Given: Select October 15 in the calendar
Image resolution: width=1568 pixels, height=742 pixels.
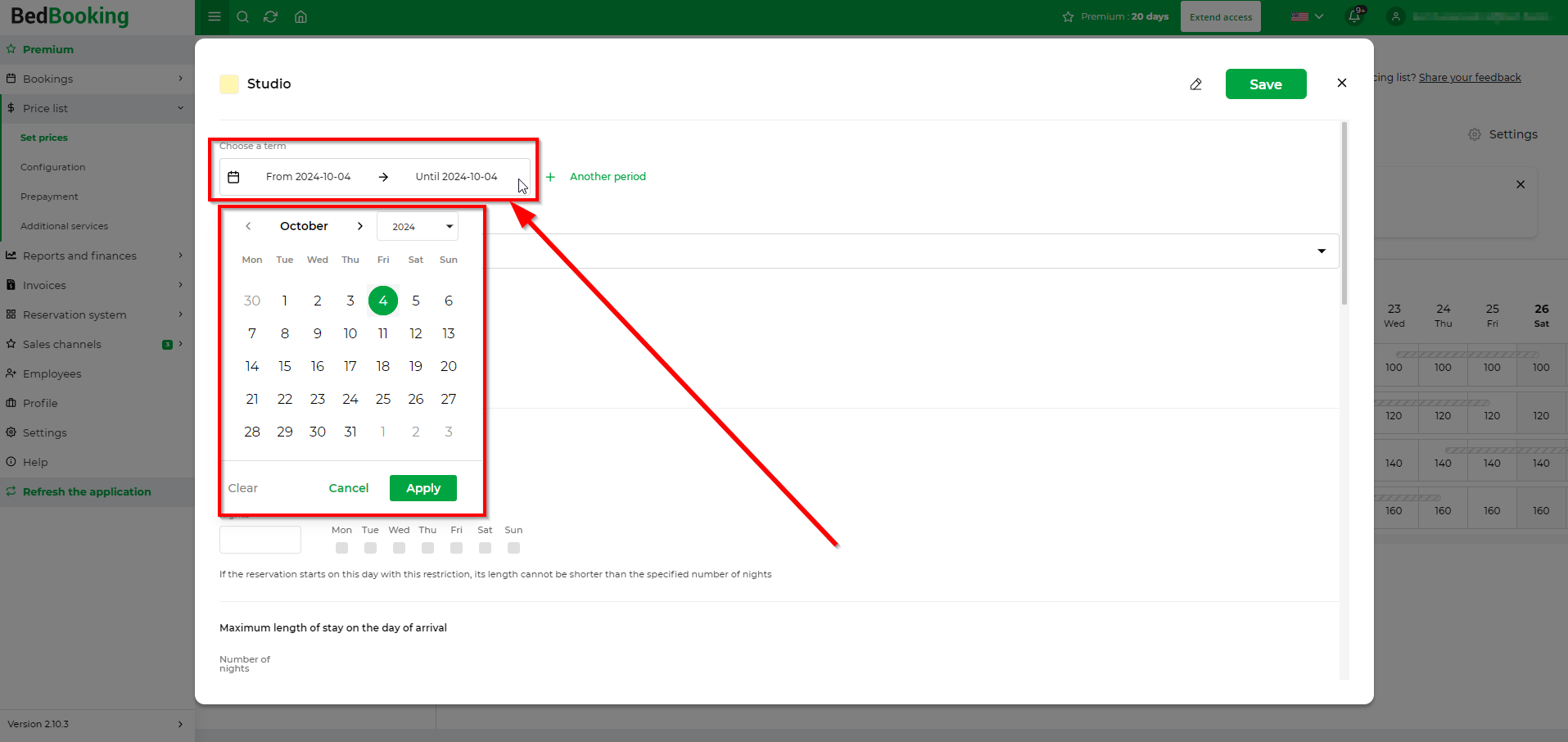Looking at the screenshot, I should pos(285,366).
